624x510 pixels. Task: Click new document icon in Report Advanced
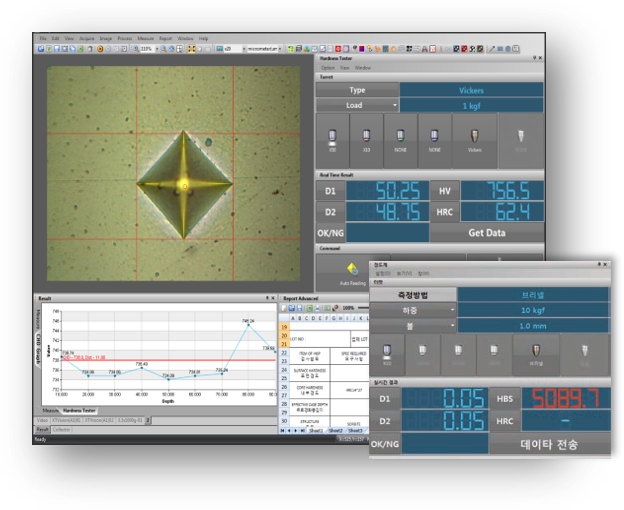pyautogui.click(x=284, y=308)
